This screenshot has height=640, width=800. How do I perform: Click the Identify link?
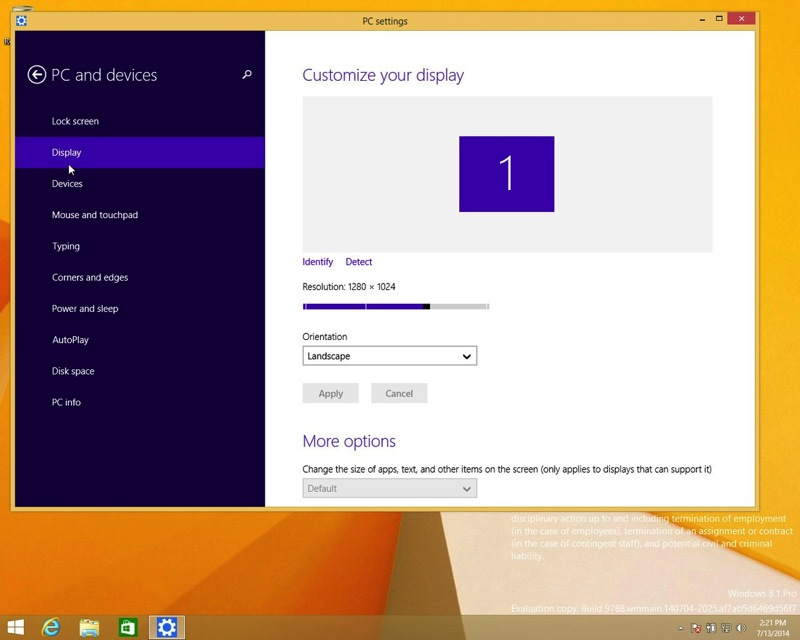point(317,262)
